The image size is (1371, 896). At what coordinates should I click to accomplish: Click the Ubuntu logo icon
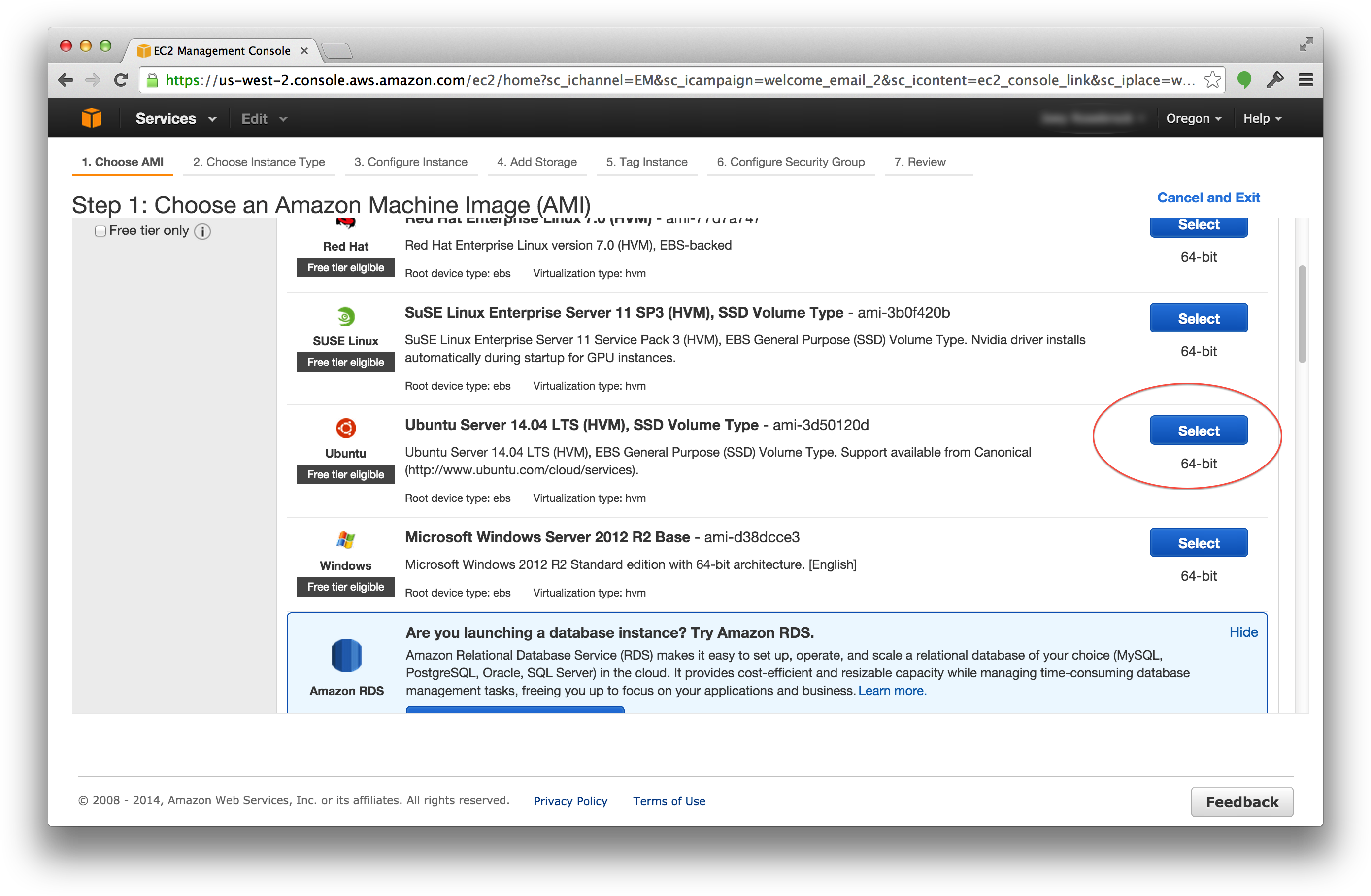(346, 428)
